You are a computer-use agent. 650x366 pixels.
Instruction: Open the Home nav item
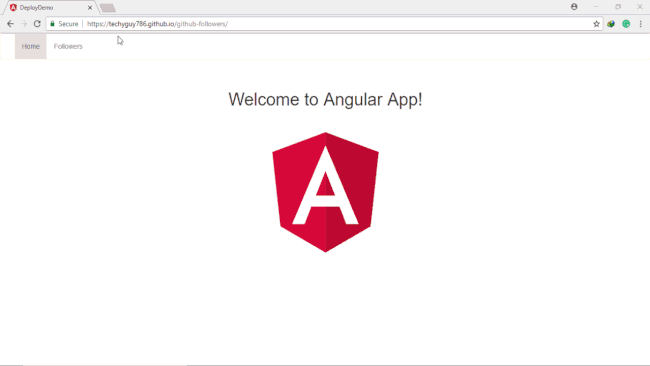(31, 46)
